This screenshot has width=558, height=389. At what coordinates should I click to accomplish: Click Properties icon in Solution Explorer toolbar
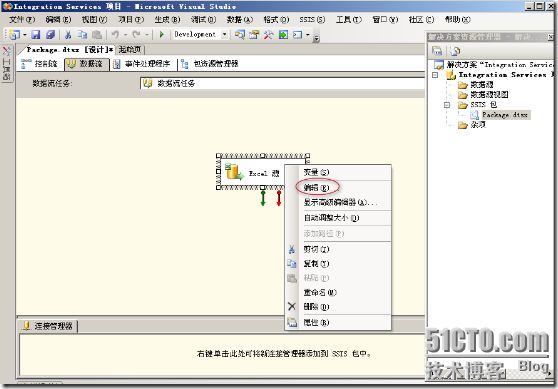pyautogui.click(x=437, y=51)
